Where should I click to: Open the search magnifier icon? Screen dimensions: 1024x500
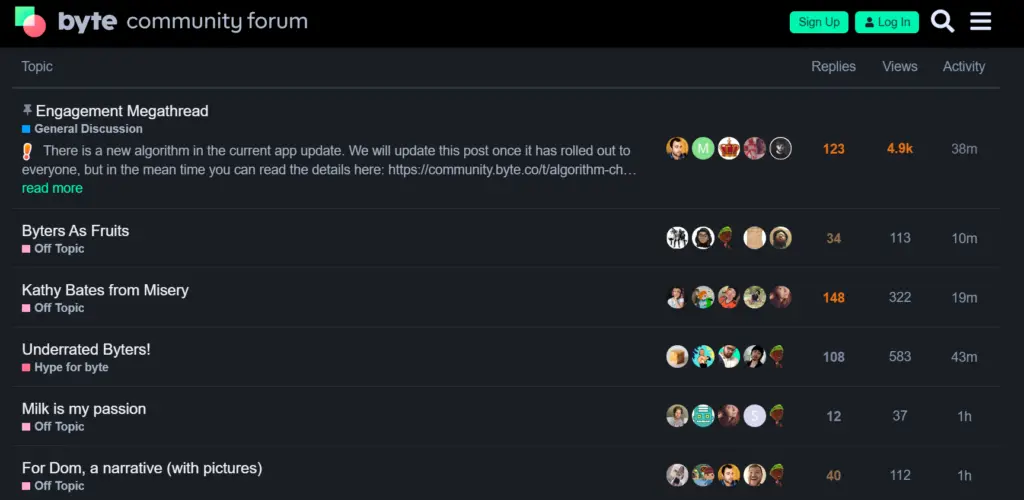(942, 21)
